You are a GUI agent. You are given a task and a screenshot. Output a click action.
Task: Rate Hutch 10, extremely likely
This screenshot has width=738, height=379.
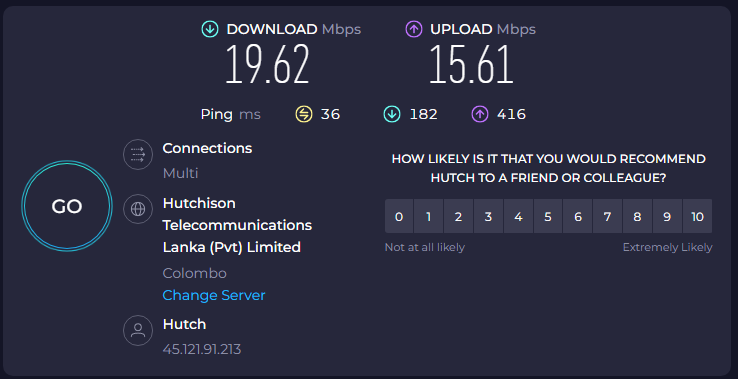pyautogui.click(x=697, y=216)
